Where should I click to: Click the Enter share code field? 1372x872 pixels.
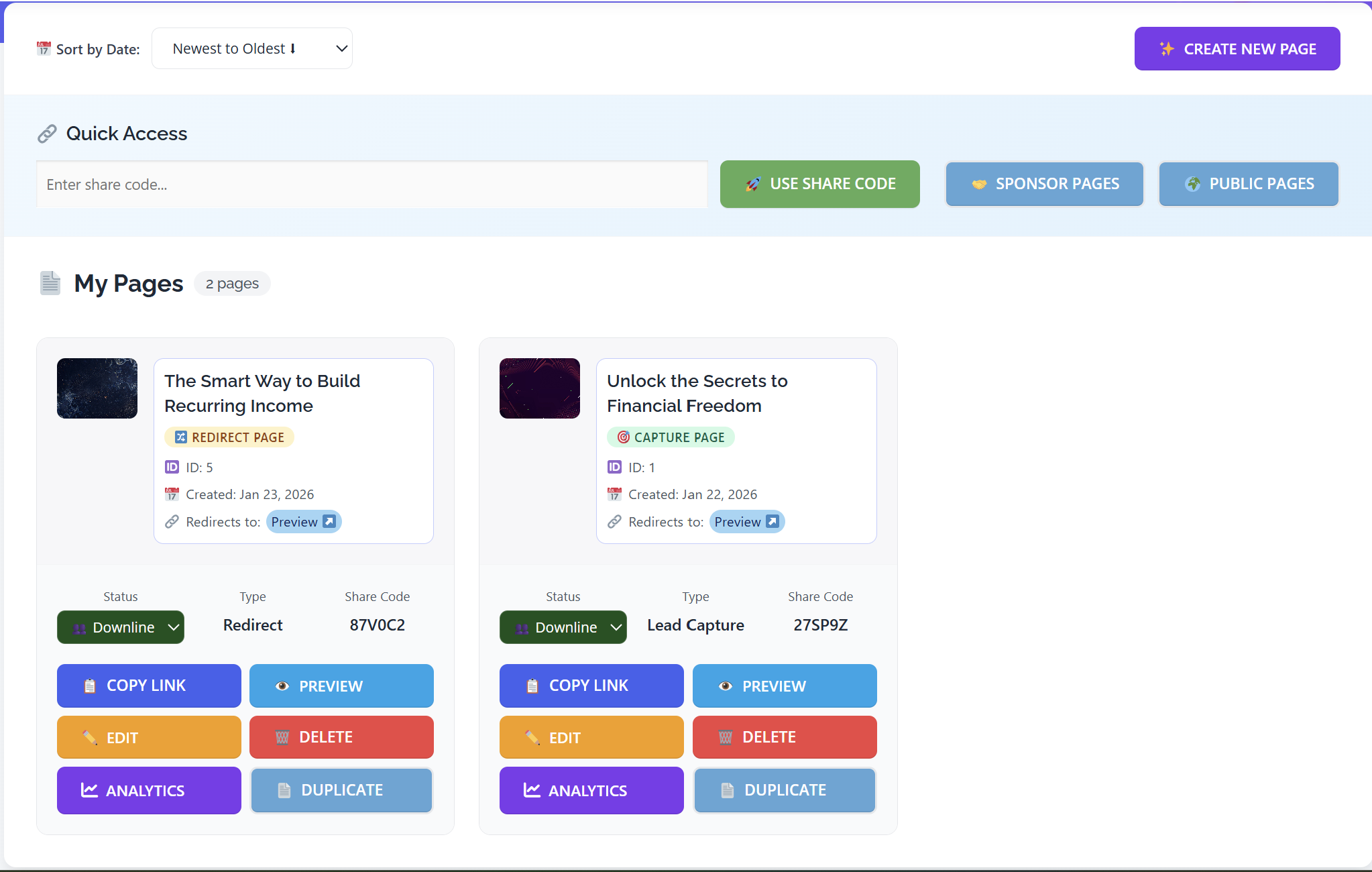(x=372, y=184)
